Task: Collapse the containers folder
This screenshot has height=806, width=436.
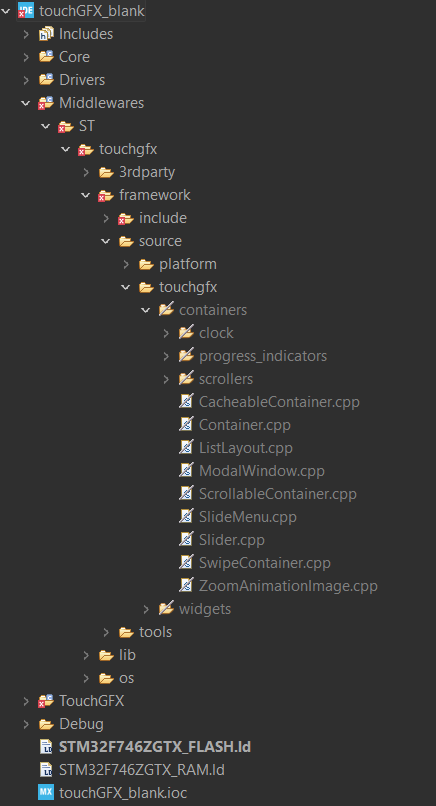Action: pyautogui.click(x=146, y=310)
